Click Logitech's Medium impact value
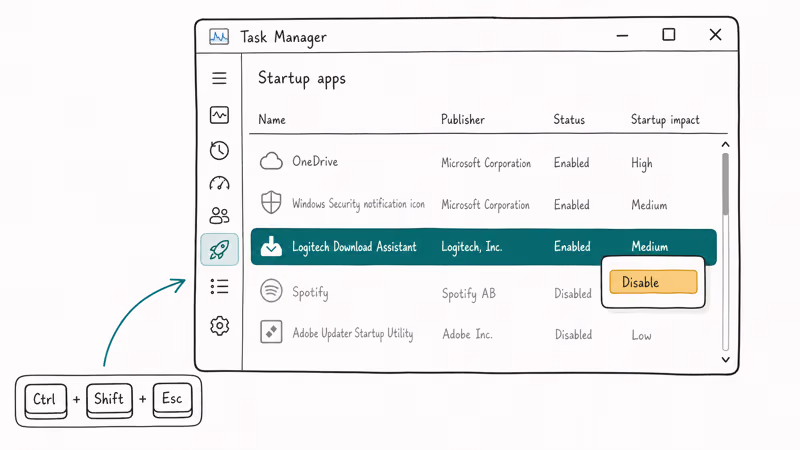Image resolution: width=800 pixels, height=450 pixels. [649, 247]
